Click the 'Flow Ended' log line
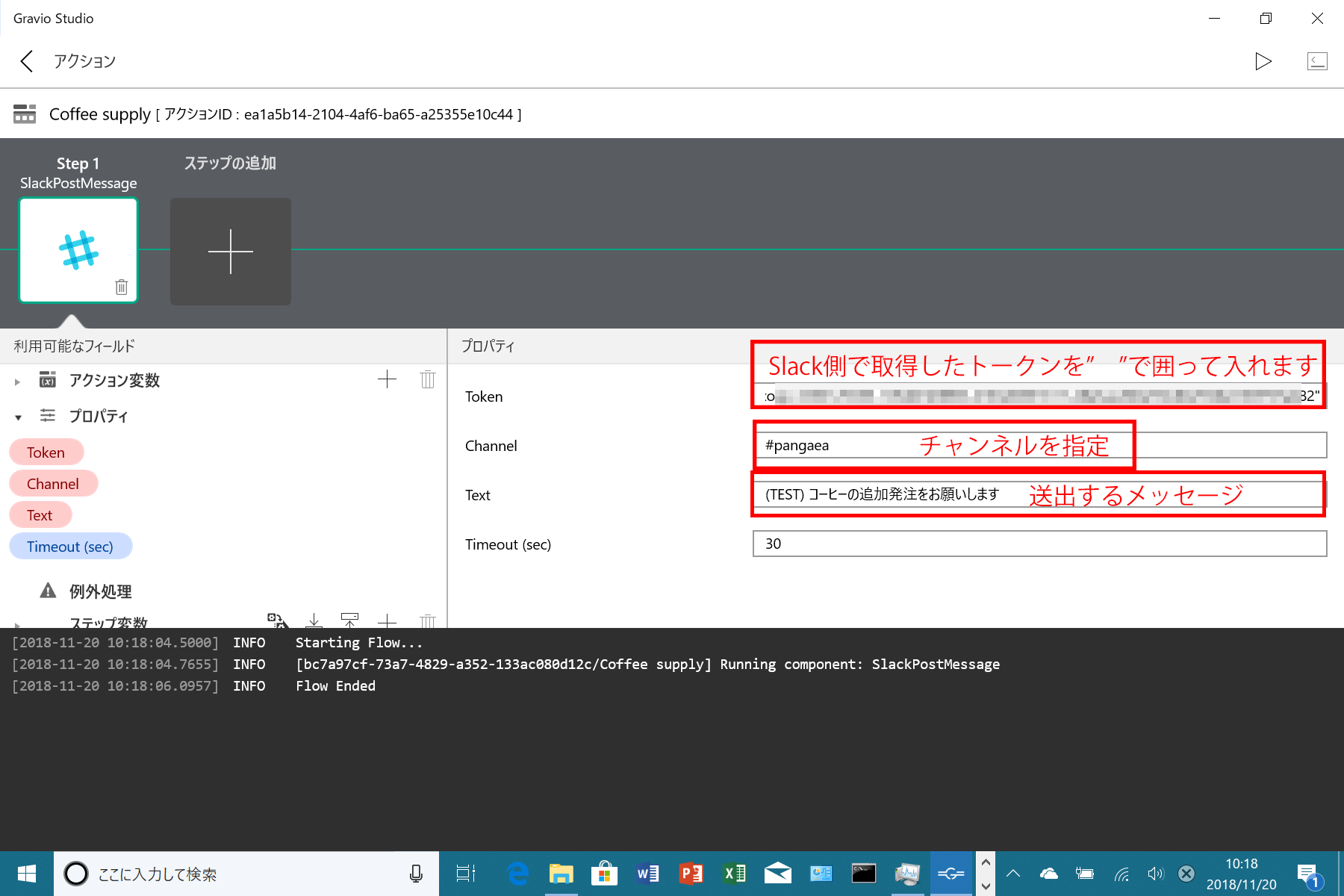The width and height of the screenshot is (1344, 896). [335, 686]
